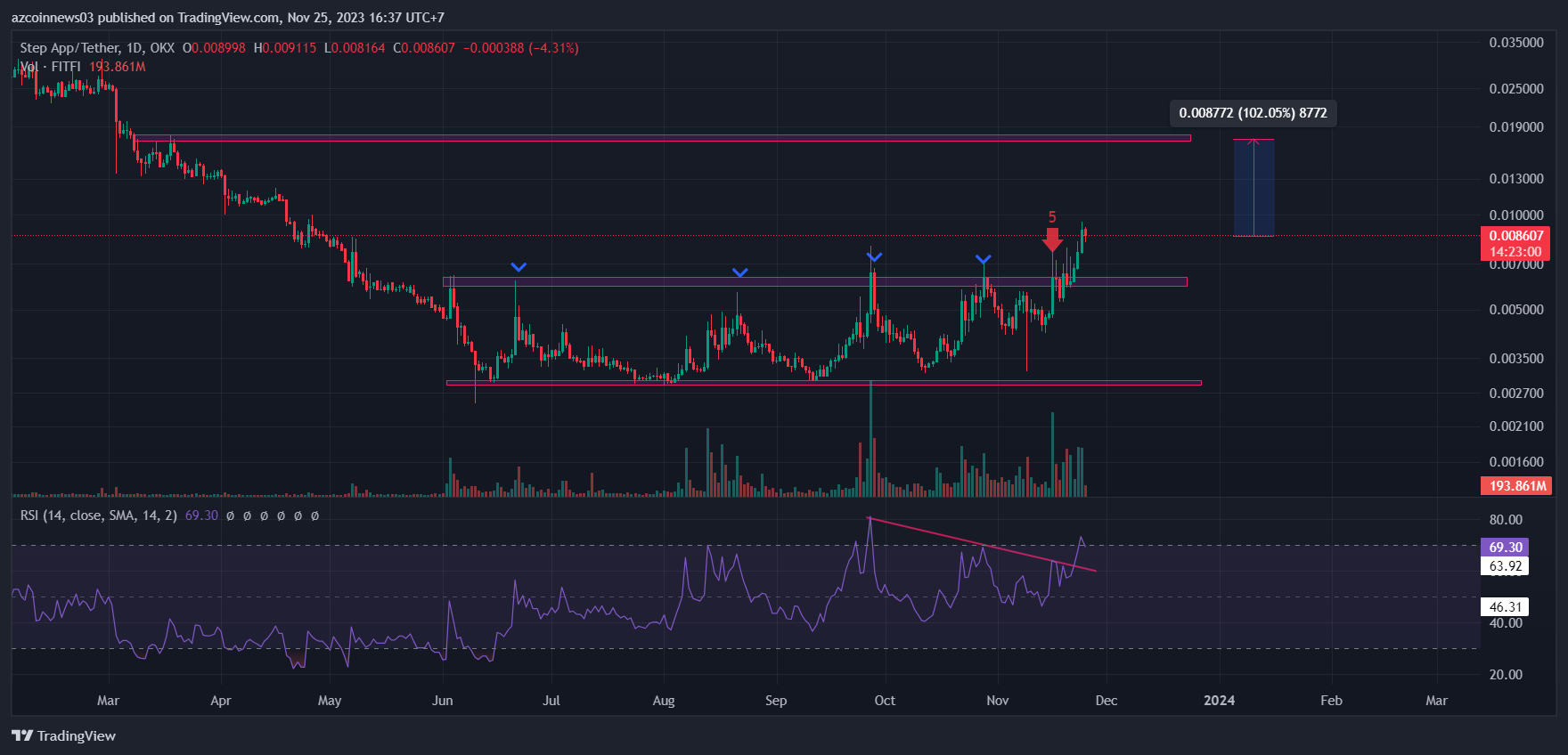Screen dimensions: 1568x755
Task: Click the Step App/Tether symbol title
Action: (97, 48)
